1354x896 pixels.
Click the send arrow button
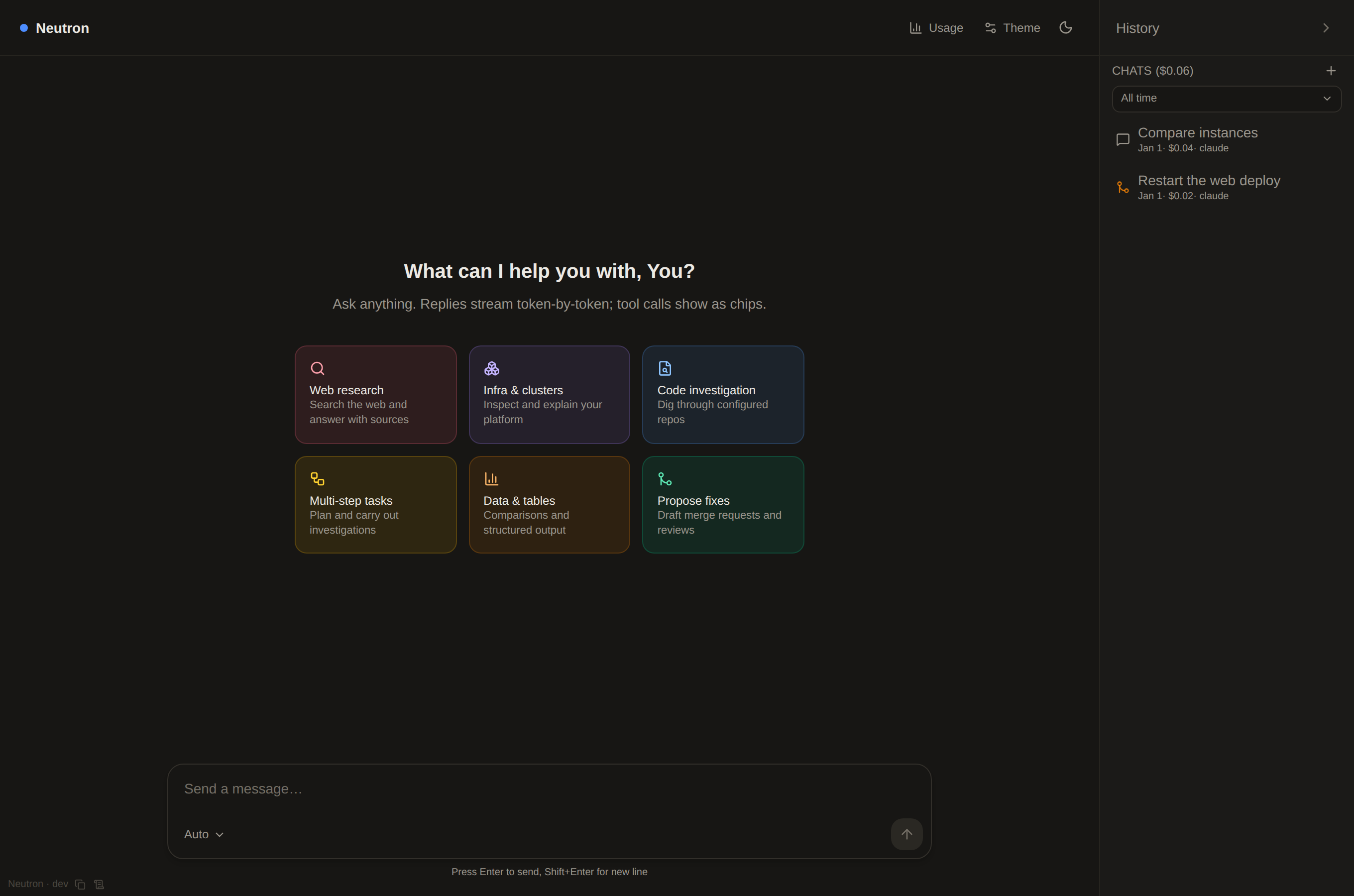(906, 834)
